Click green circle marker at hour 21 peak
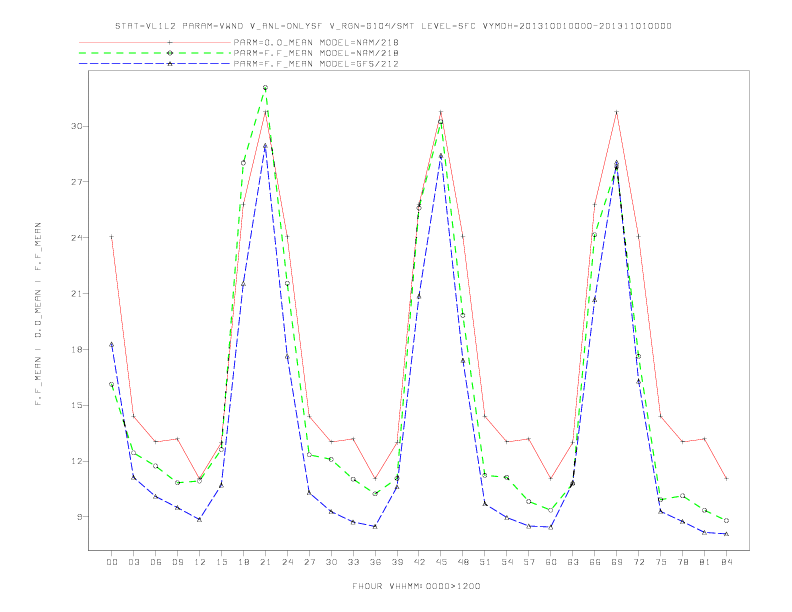The image size is (792, 612). click(x=265, y=88)
